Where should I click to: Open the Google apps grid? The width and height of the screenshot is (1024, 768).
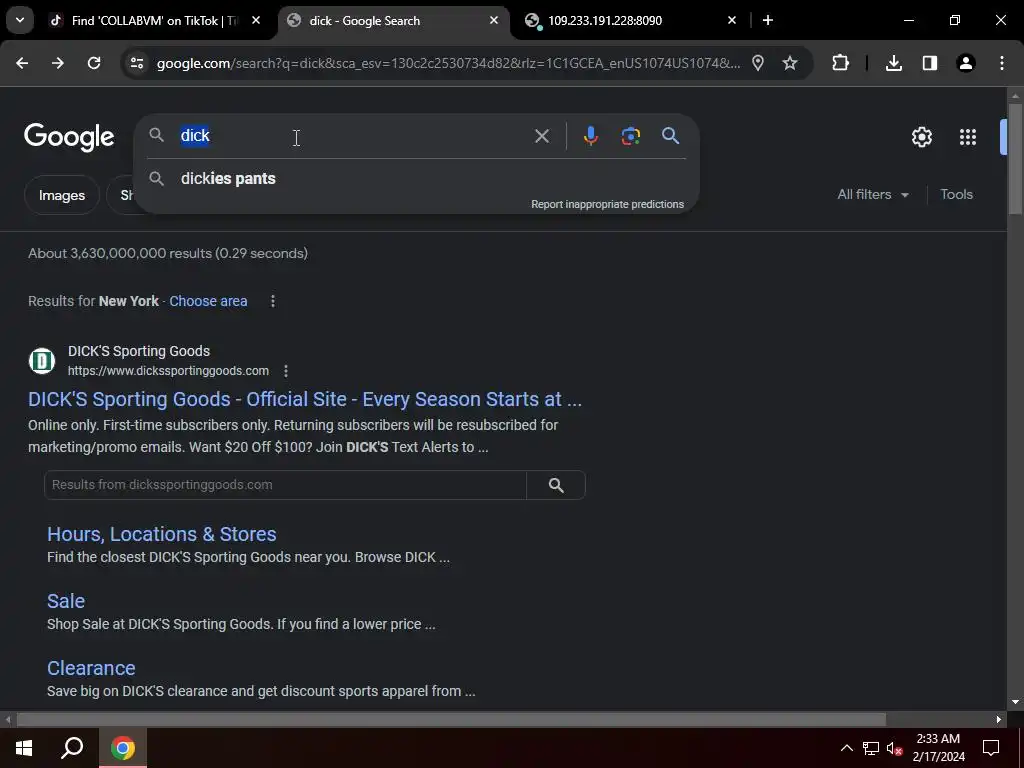(x=968, y=137)
